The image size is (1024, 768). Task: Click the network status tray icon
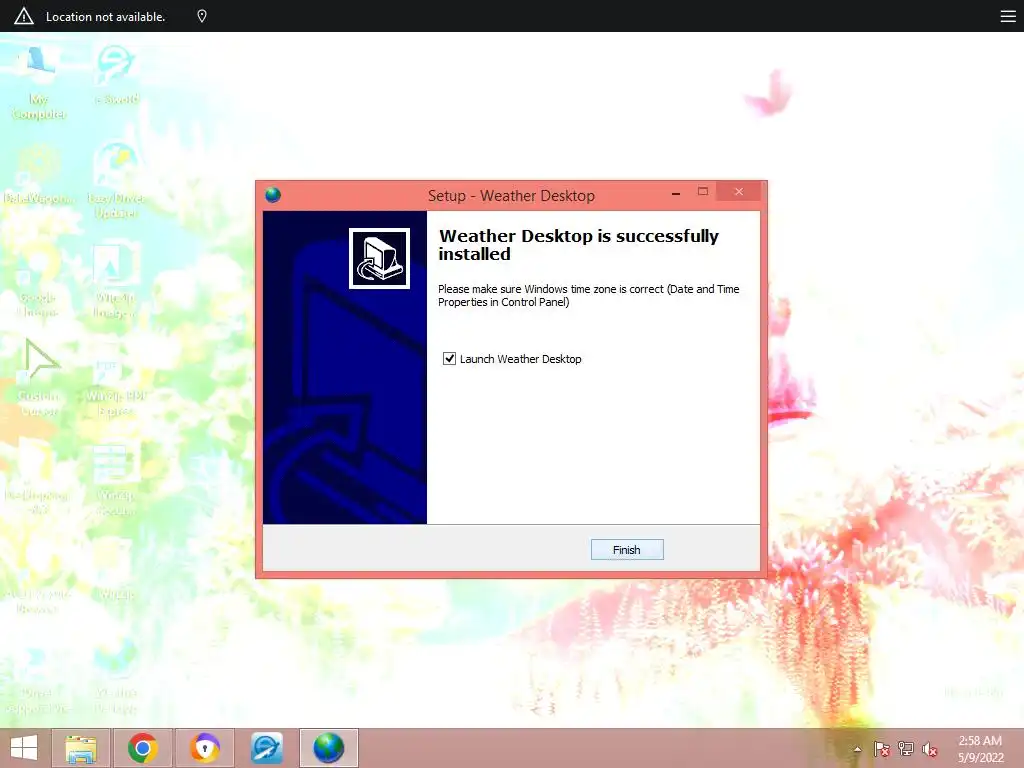[x=906, y=749]
